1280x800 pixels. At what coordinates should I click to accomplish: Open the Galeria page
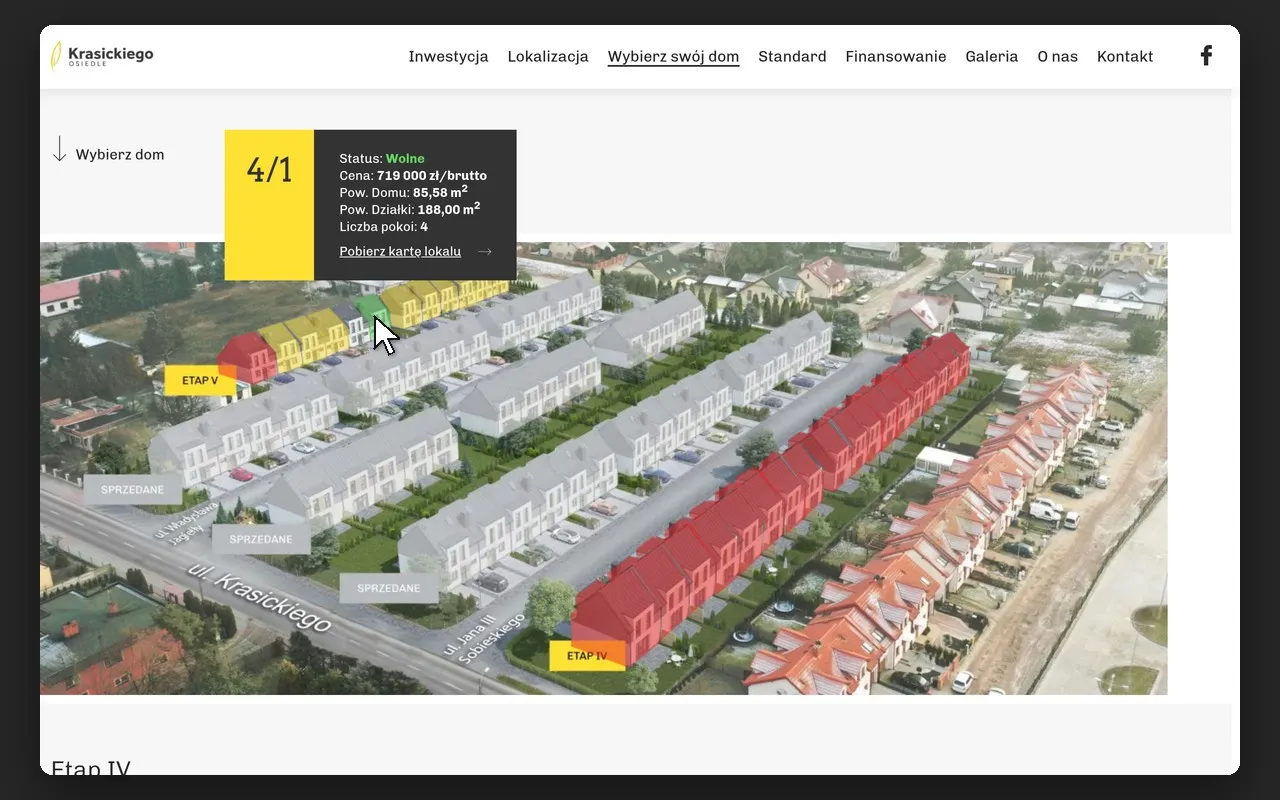pyautogui.click(x=992, y=57)
